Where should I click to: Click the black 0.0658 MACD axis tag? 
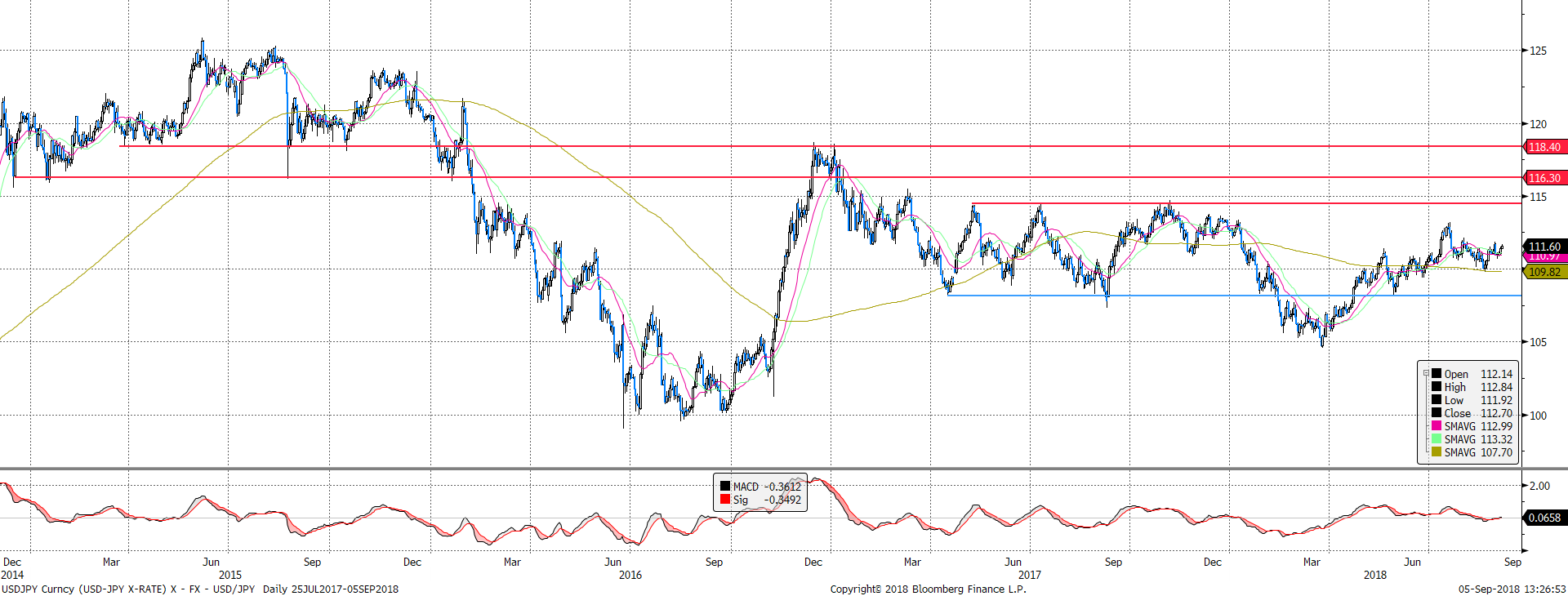pyautogui.click(x=1545, y=518)
